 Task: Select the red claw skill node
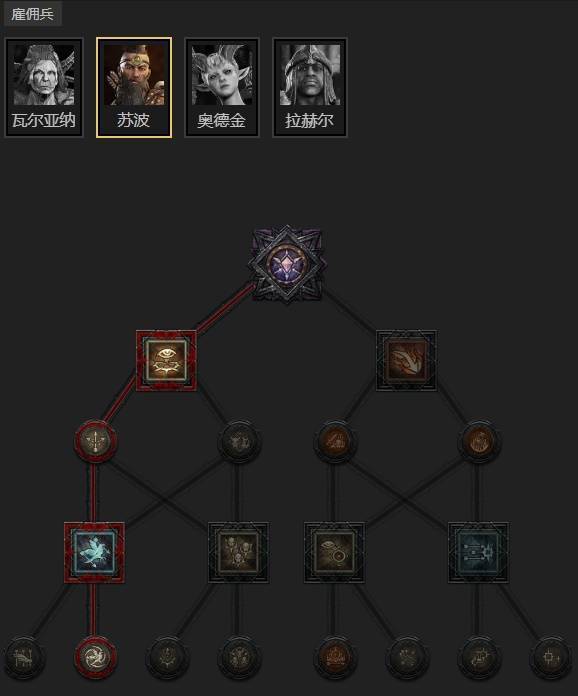tap(406, 360)
